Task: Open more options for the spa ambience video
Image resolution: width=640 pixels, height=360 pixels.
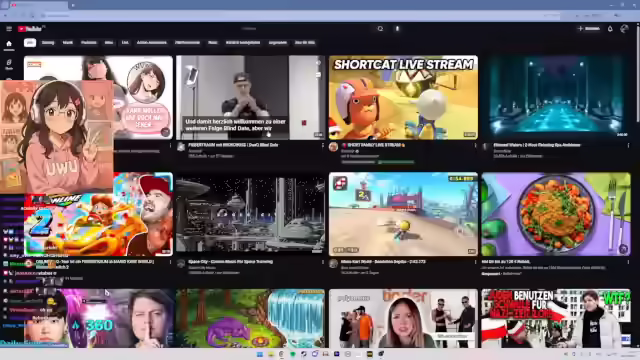Action: click(x=628, y=145)
